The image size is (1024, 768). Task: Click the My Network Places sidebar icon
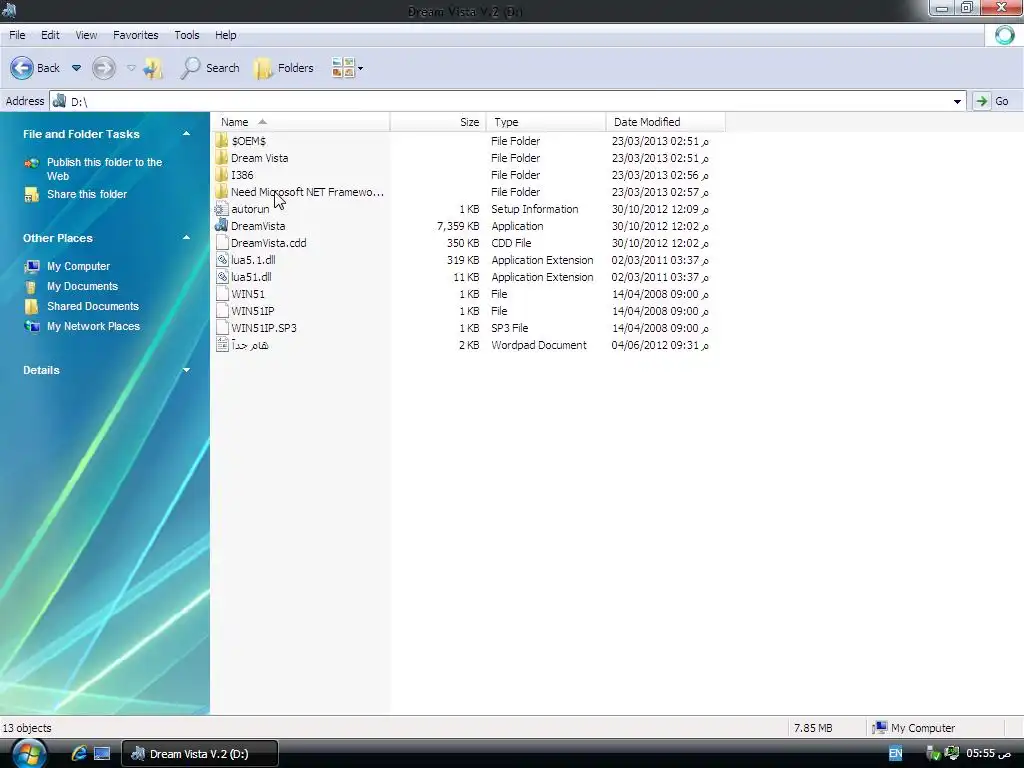coord(31,326)
